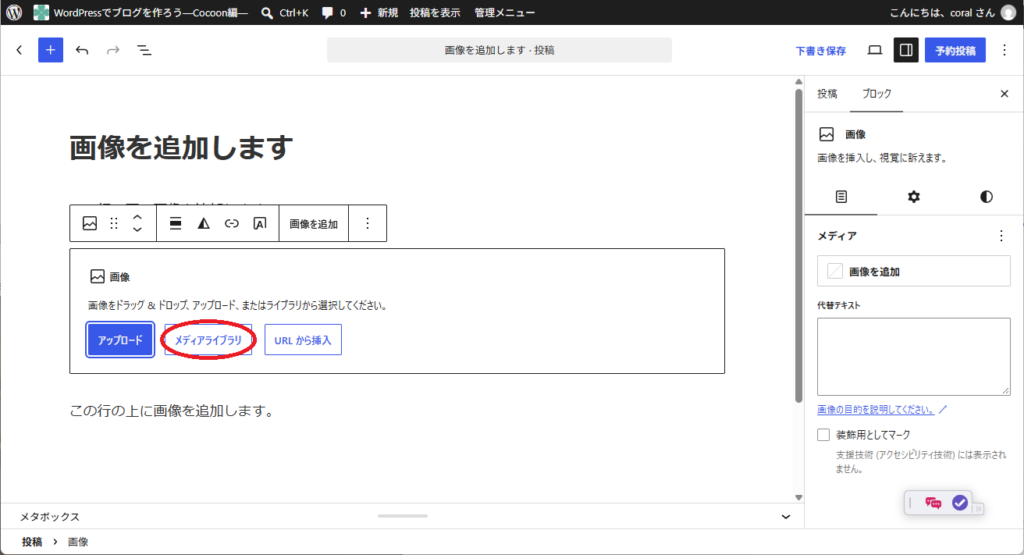Switch to the ブロック sidebar tab

[x=876, y=93]
